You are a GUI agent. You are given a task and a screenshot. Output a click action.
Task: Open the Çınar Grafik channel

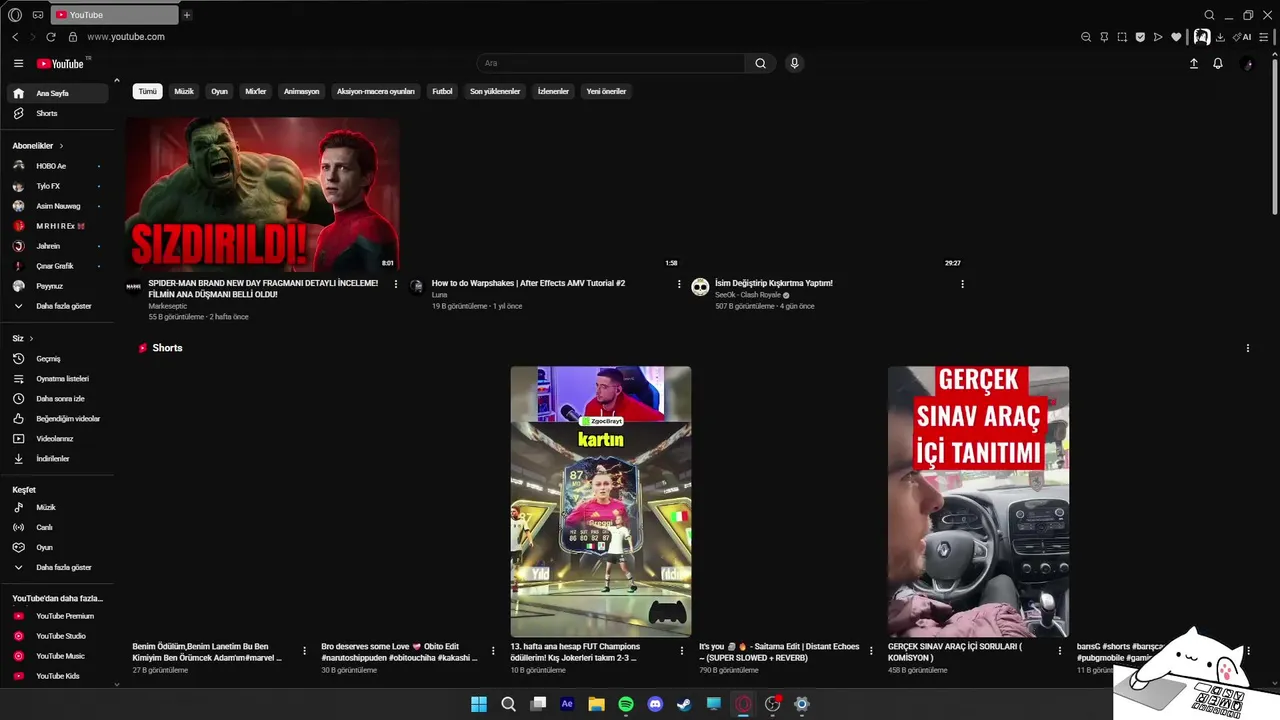click(58, 266)
